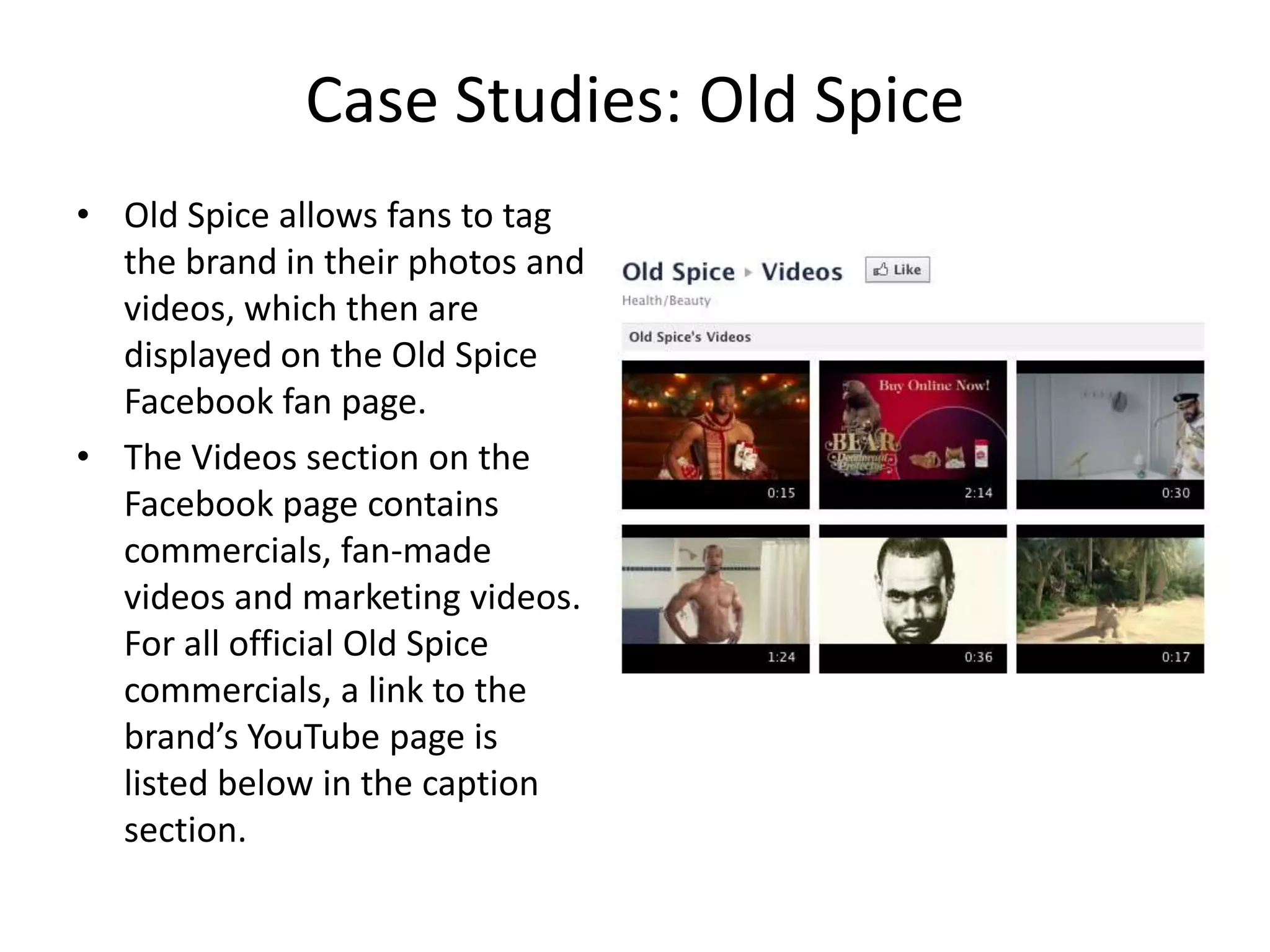This screenshot has width=1270, height=952.
Task: Click the 'Buy Online Now!' text in thumbnail
Action: tap(934, 386)
